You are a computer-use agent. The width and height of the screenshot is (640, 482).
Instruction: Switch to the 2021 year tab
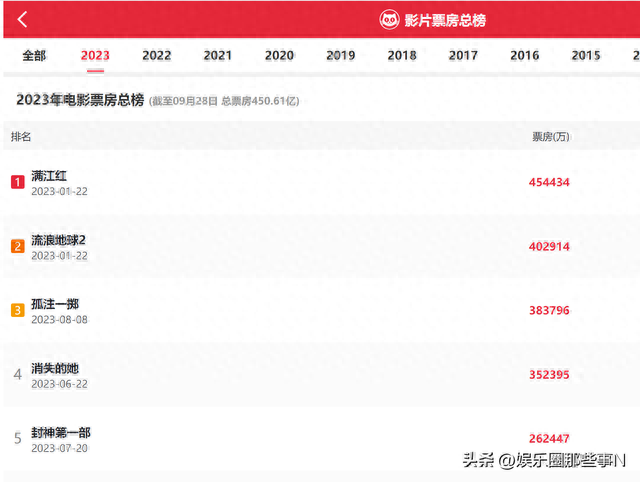[218, 56]
